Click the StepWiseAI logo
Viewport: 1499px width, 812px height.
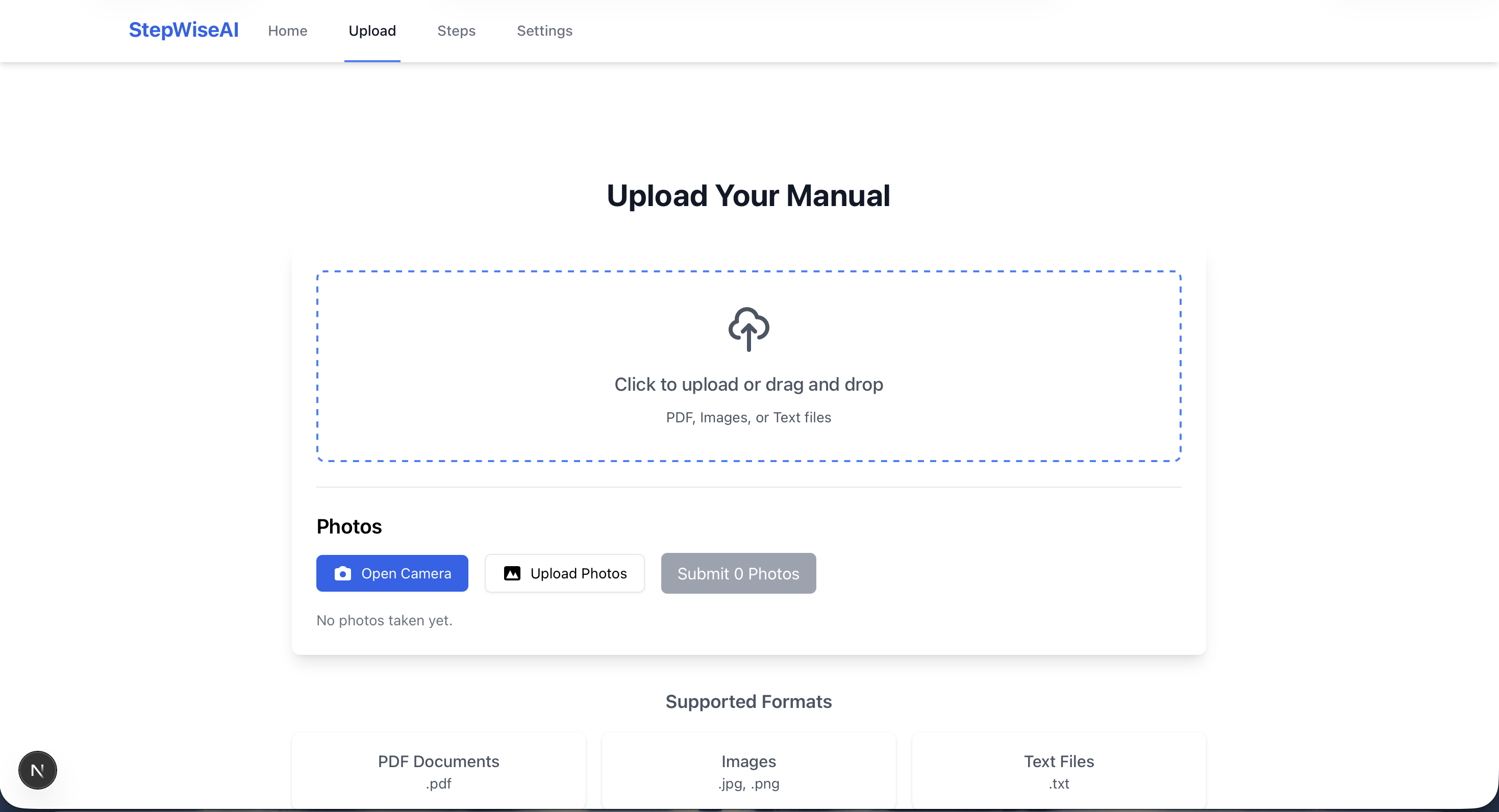[x=183, y=30]
